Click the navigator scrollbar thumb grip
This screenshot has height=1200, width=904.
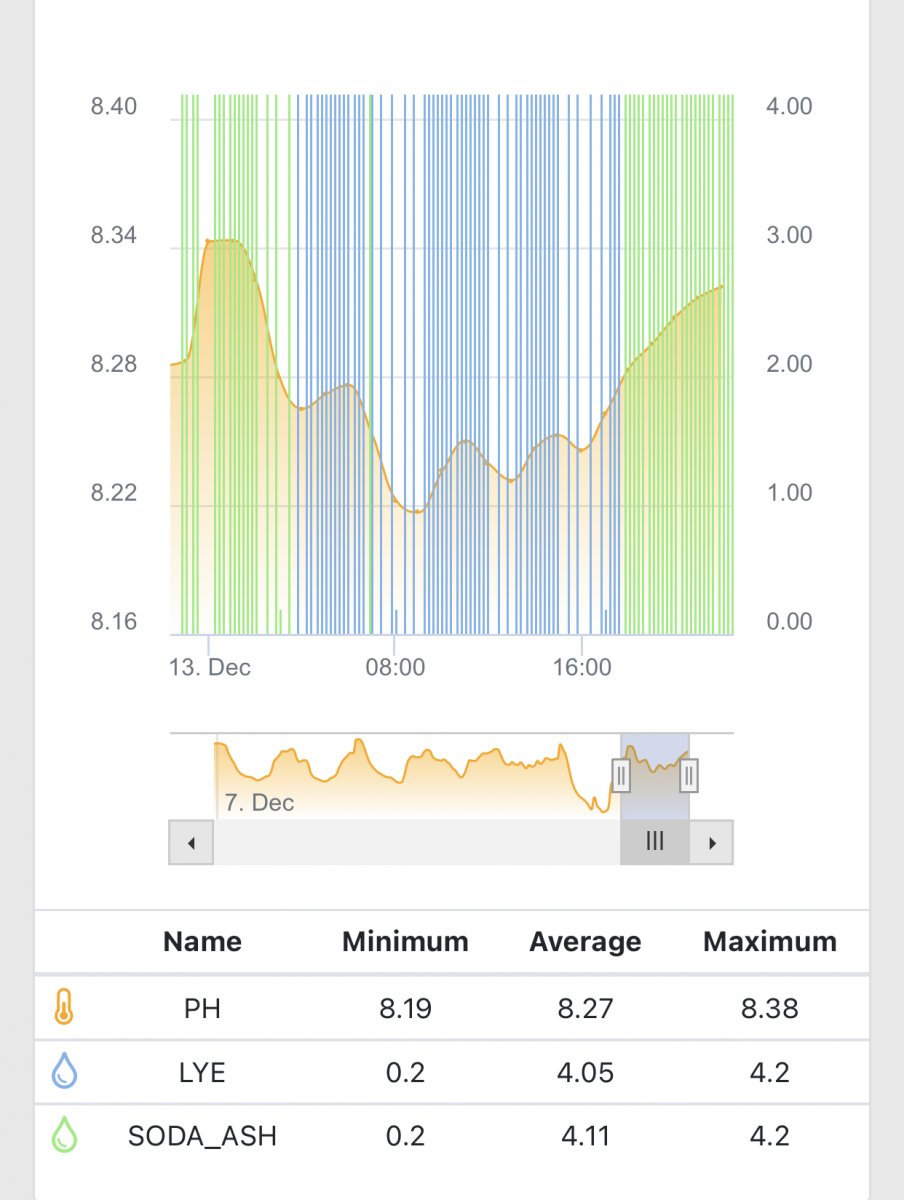tap(655, 842)
